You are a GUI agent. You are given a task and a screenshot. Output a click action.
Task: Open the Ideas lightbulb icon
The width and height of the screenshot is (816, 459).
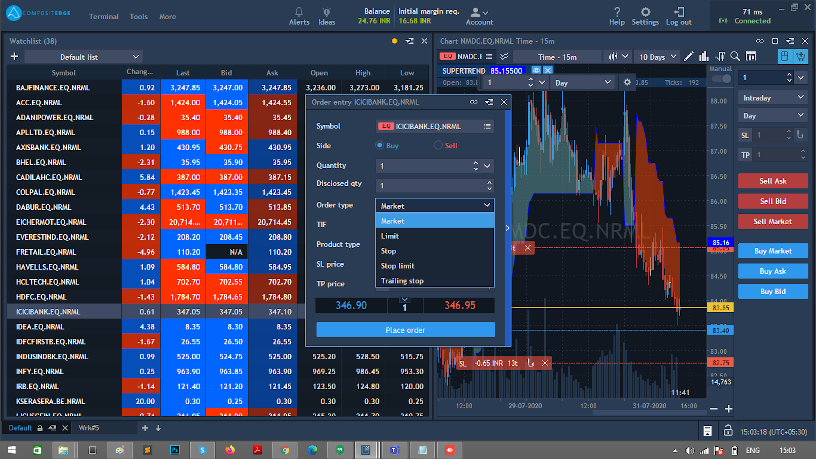pos(326,12)
